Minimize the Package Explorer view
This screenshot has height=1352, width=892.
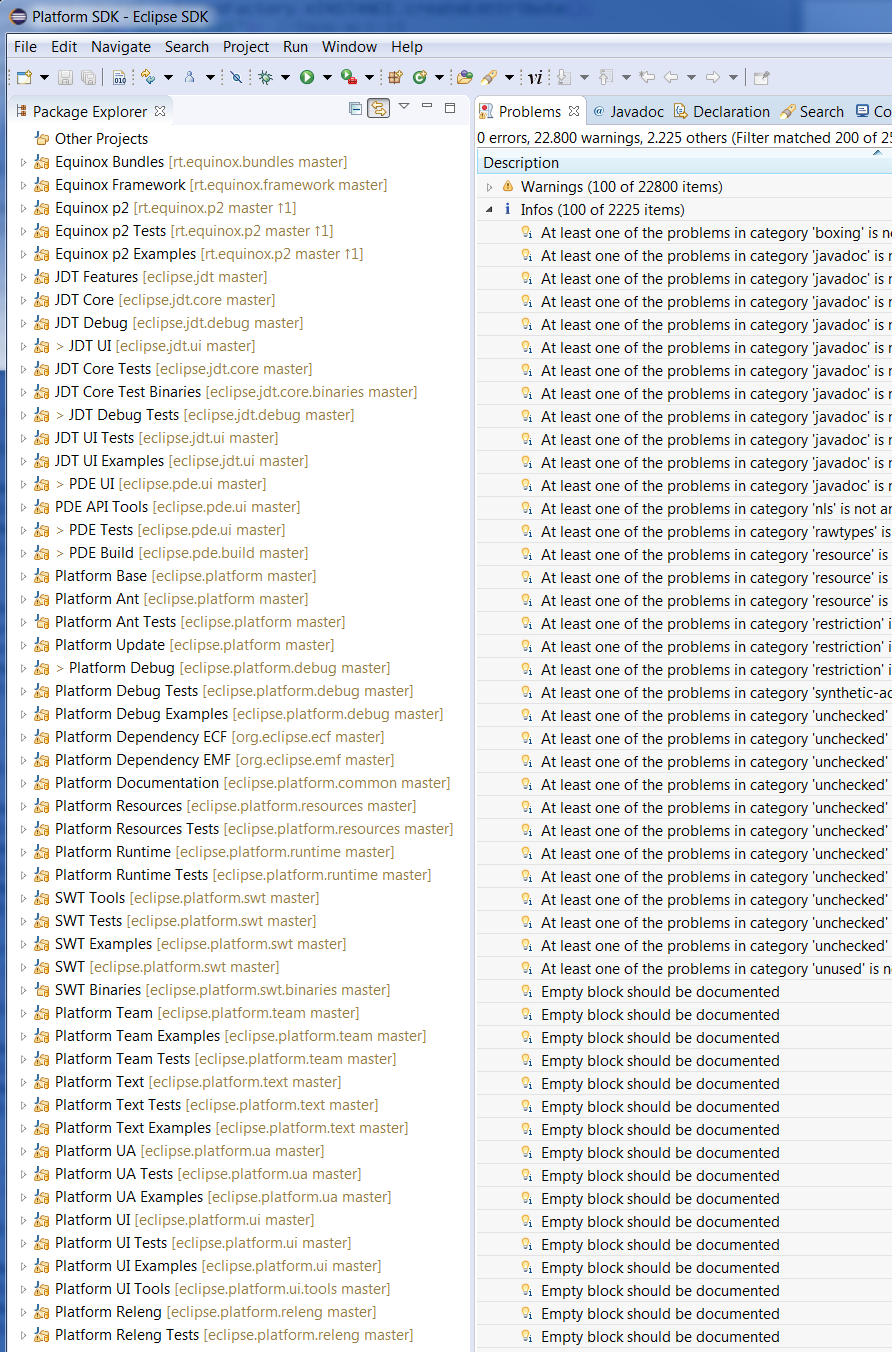click(x=428, y=106)
